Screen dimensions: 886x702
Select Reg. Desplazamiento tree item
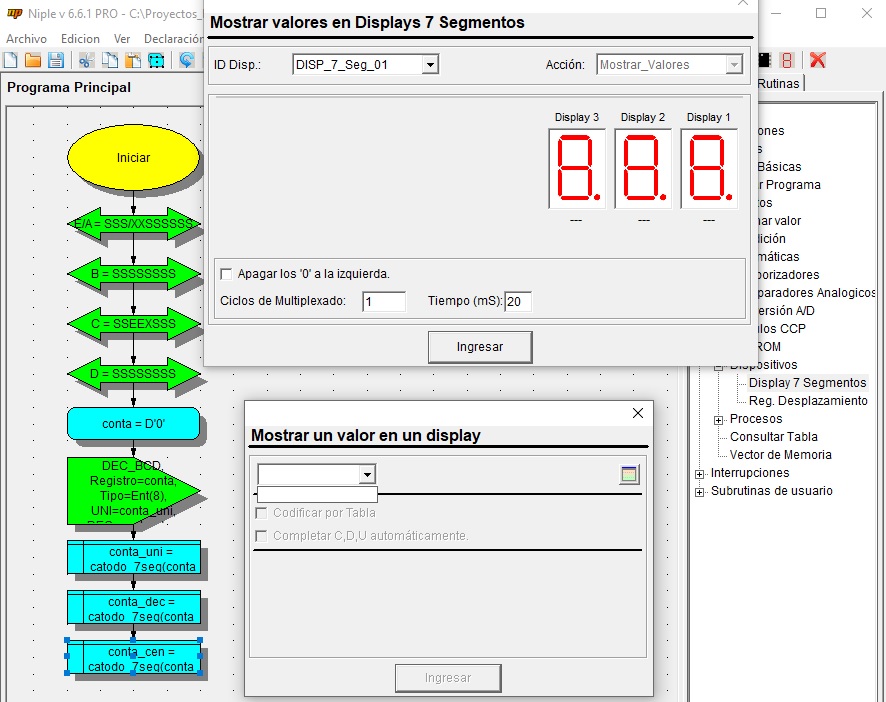pos(808,401)
